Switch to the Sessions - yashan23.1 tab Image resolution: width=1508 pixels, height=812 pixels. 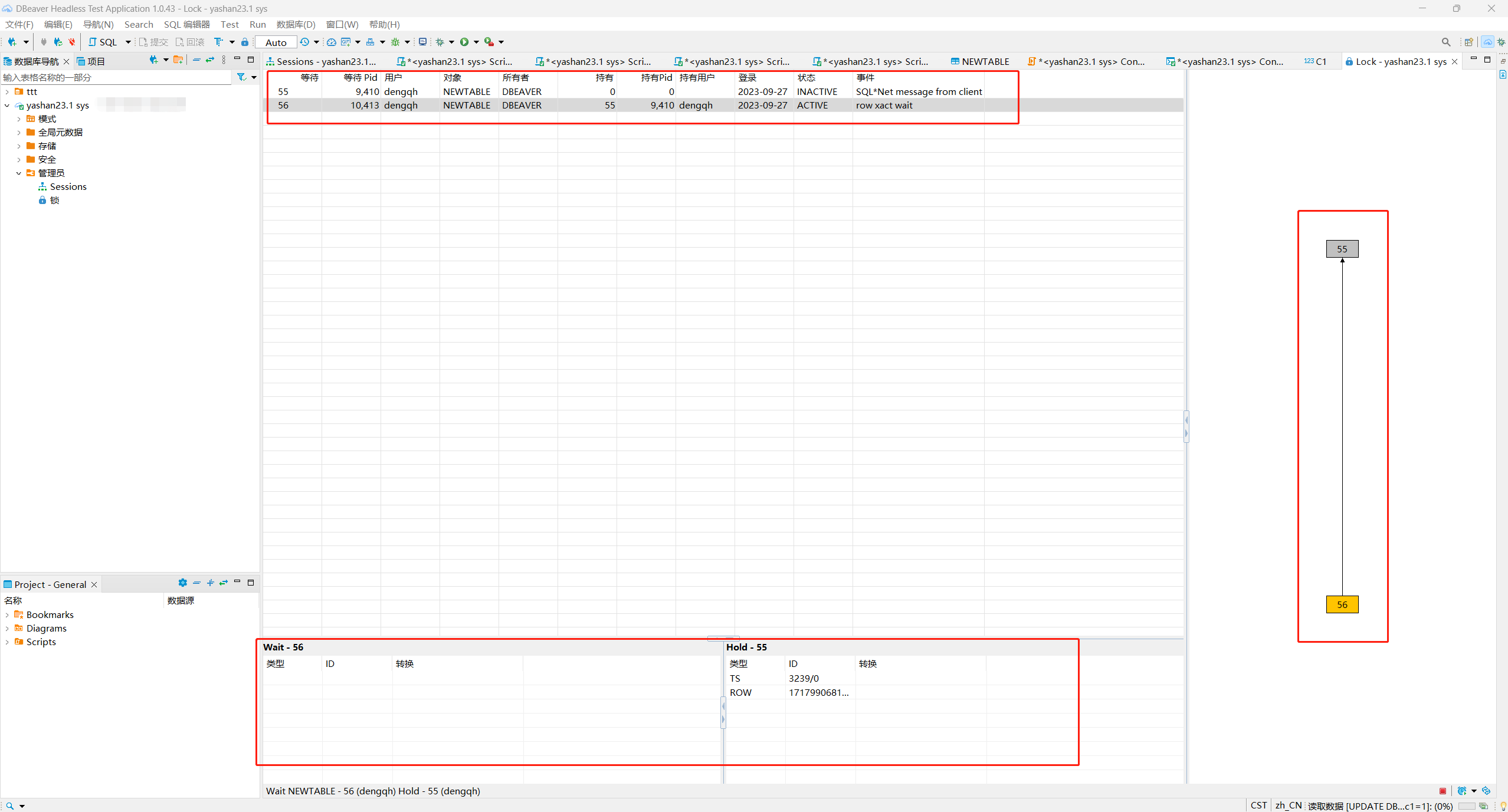(322, 61)
